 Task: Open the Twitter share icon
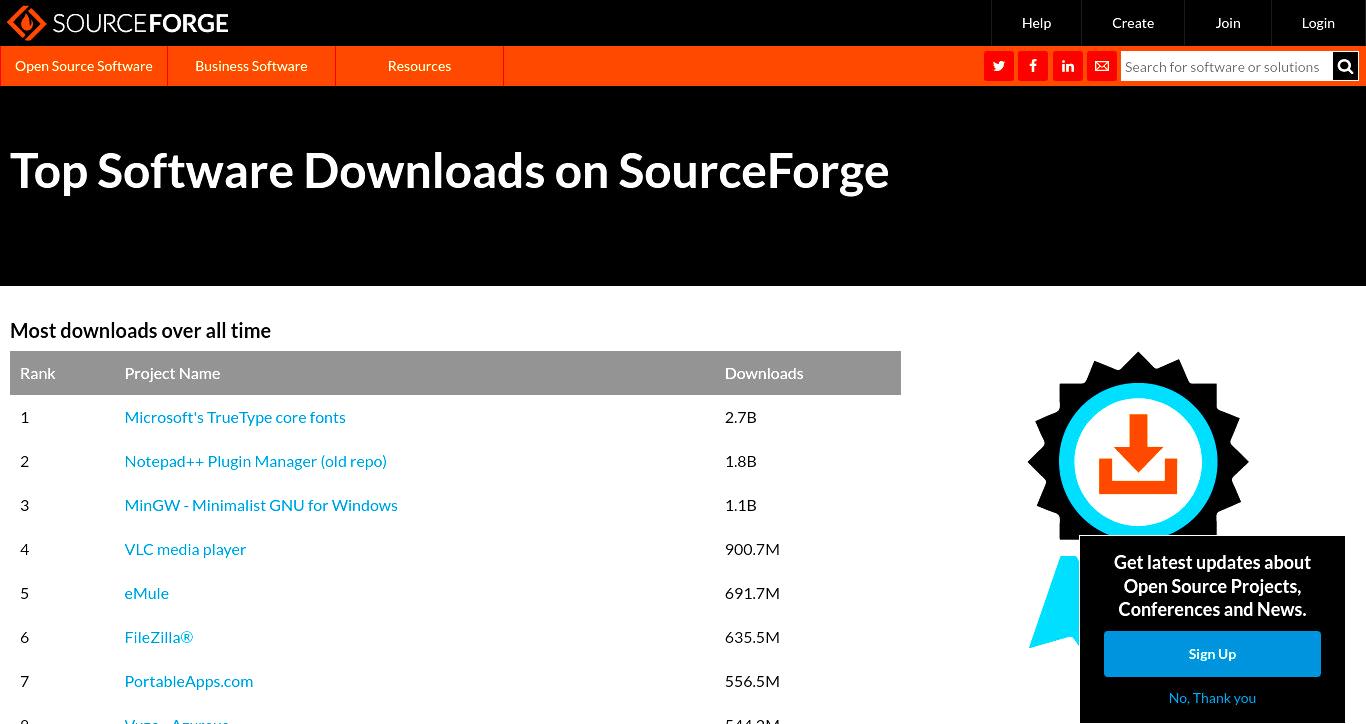click(x=999, y=66)
